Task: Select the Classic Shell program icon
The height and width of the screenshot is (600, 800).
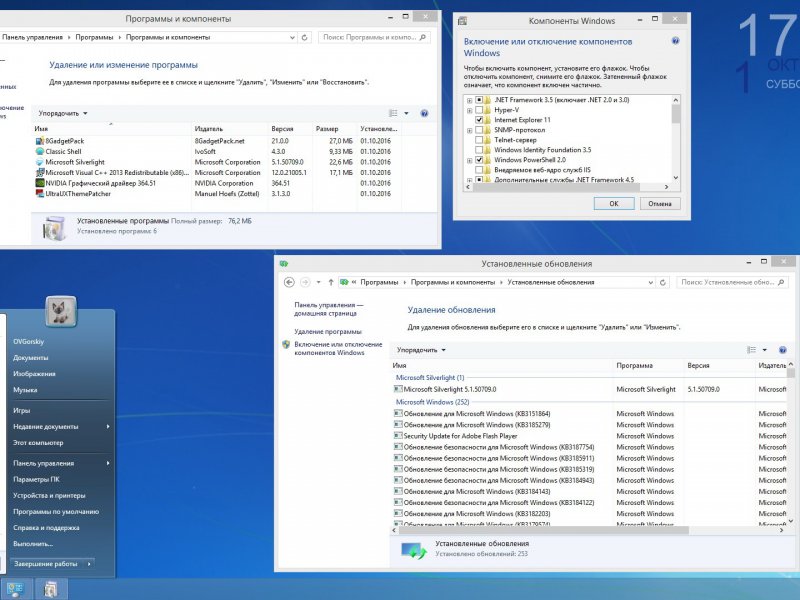Action: (40, 152)
